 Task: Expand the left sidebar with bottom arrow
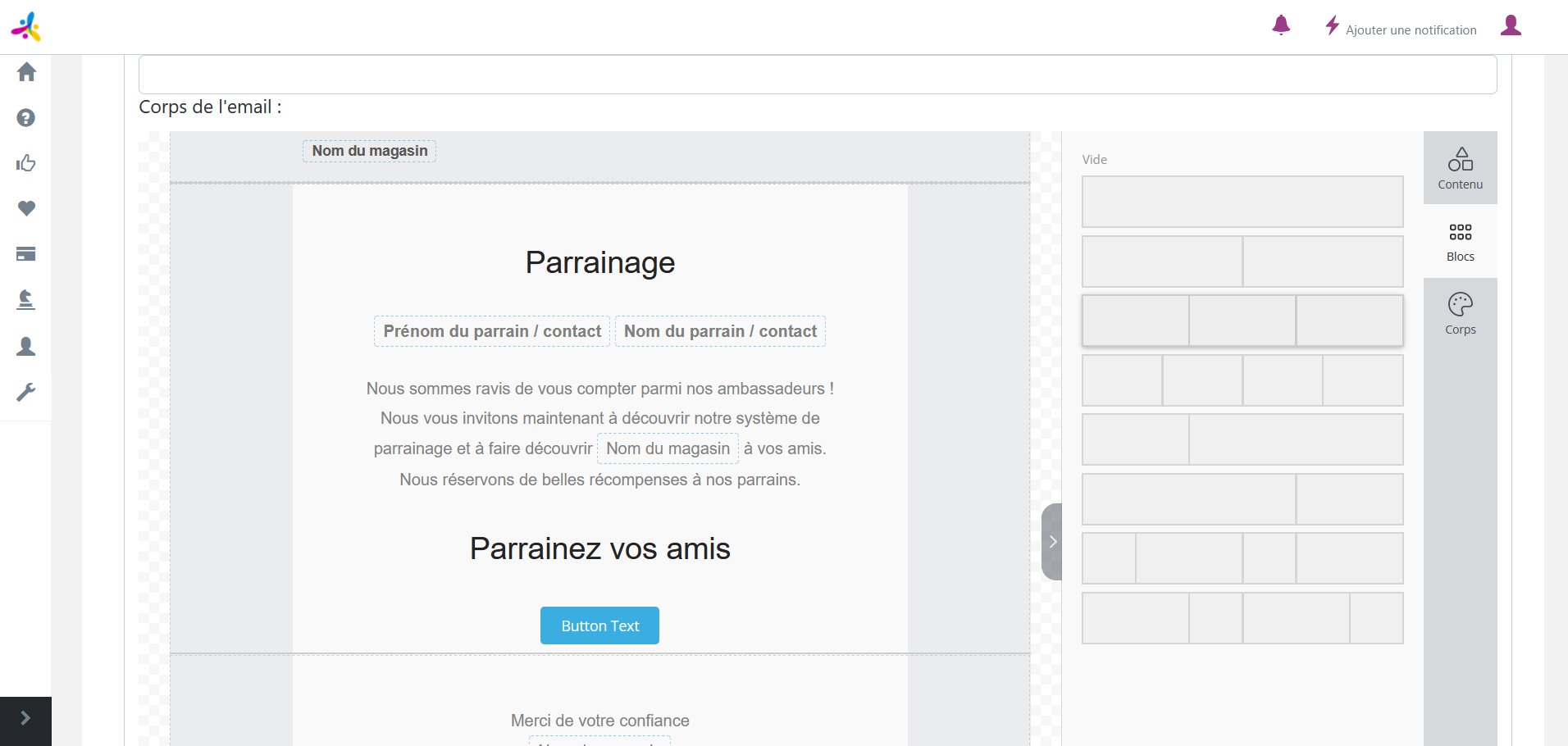coord(25,719)
